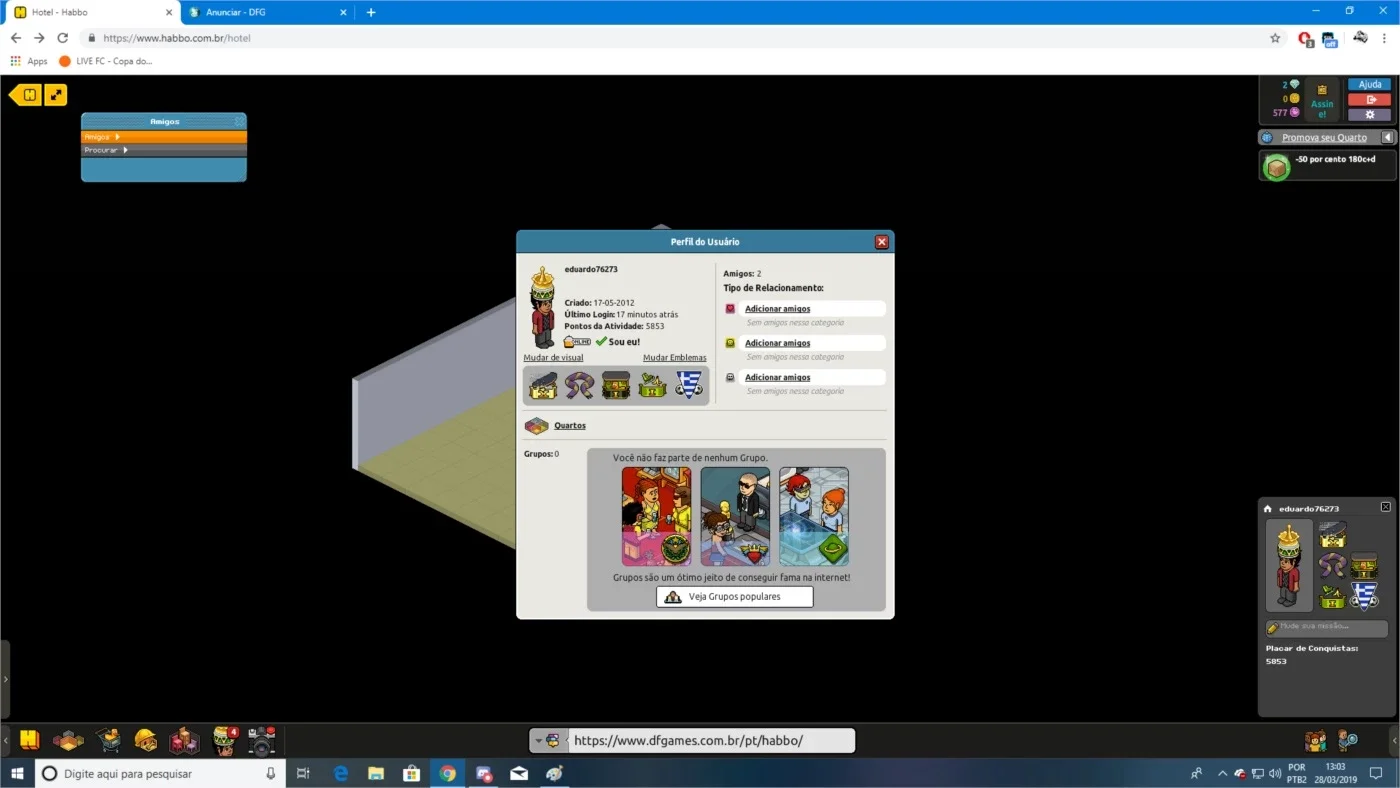Image resolution: width=1400 pixels, height=788 pixels.
Task: Click the avatar face icon with notification badge
Action: click(225, 741)
